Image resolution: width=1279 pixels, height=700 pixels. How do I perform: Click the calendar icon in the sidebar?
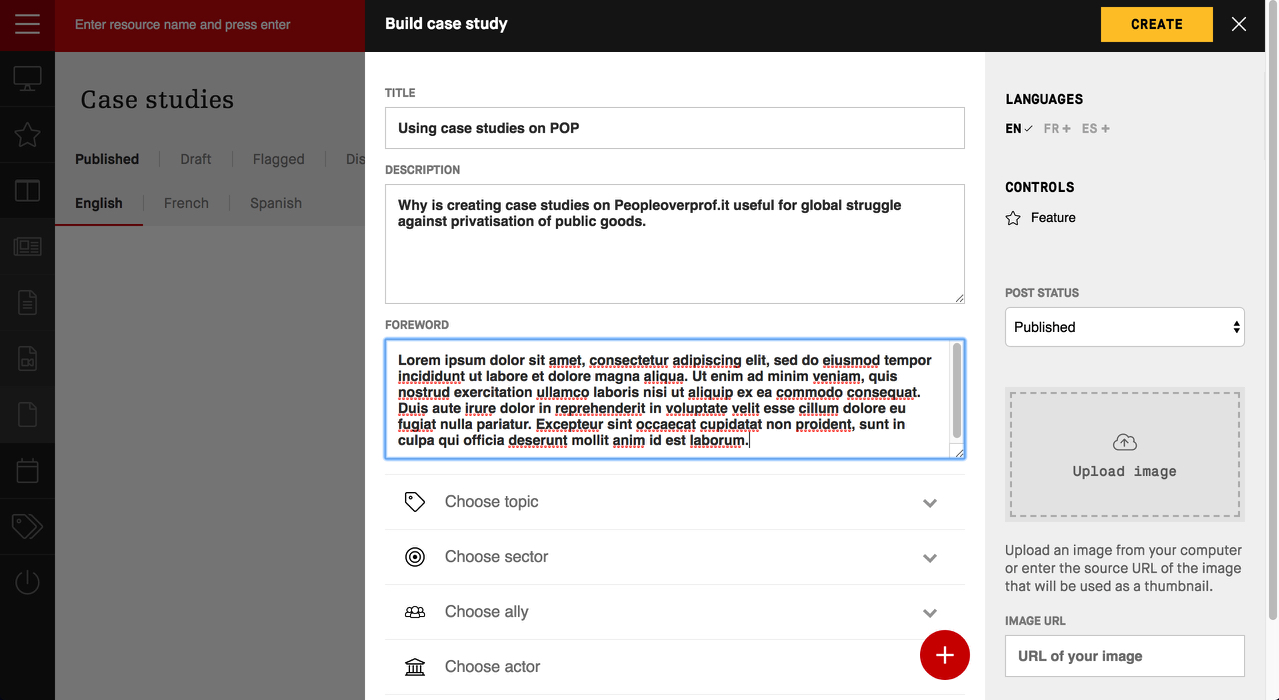[27, 470]
